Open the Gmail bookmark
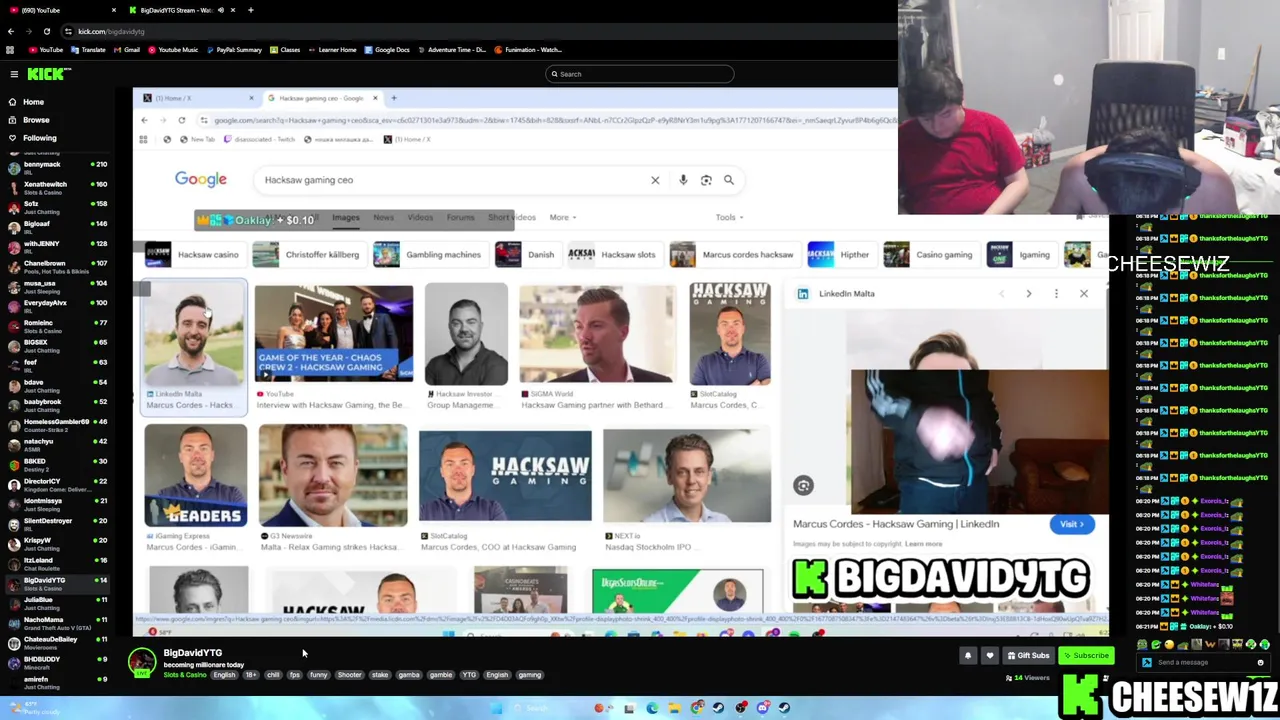 [126, 50]
